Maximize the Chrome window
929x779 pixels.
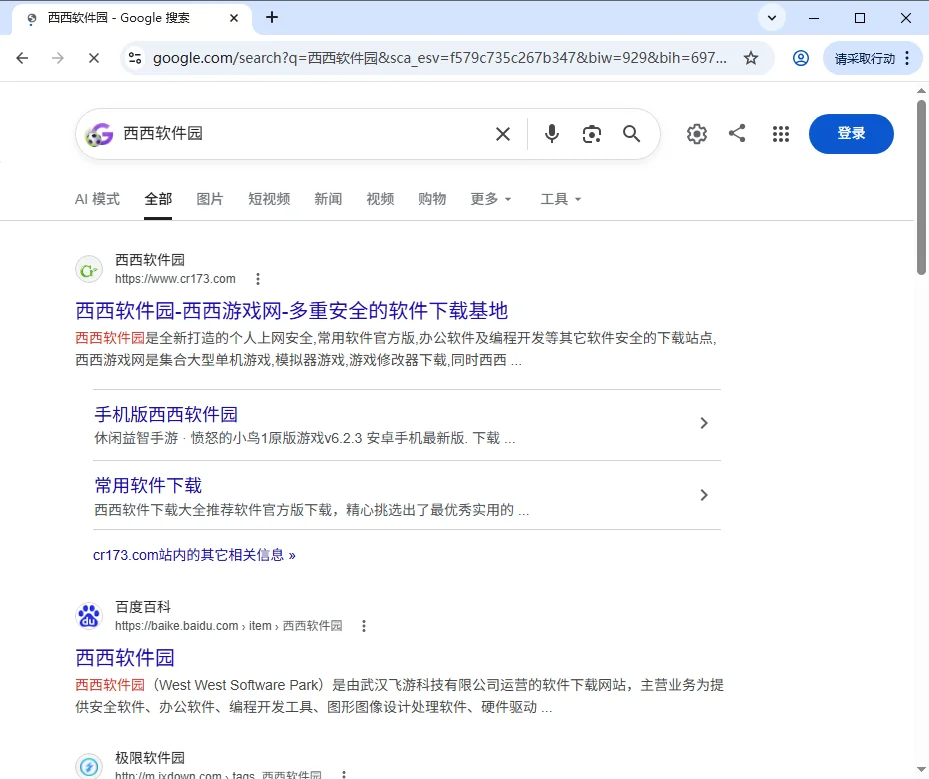[860, 18]
